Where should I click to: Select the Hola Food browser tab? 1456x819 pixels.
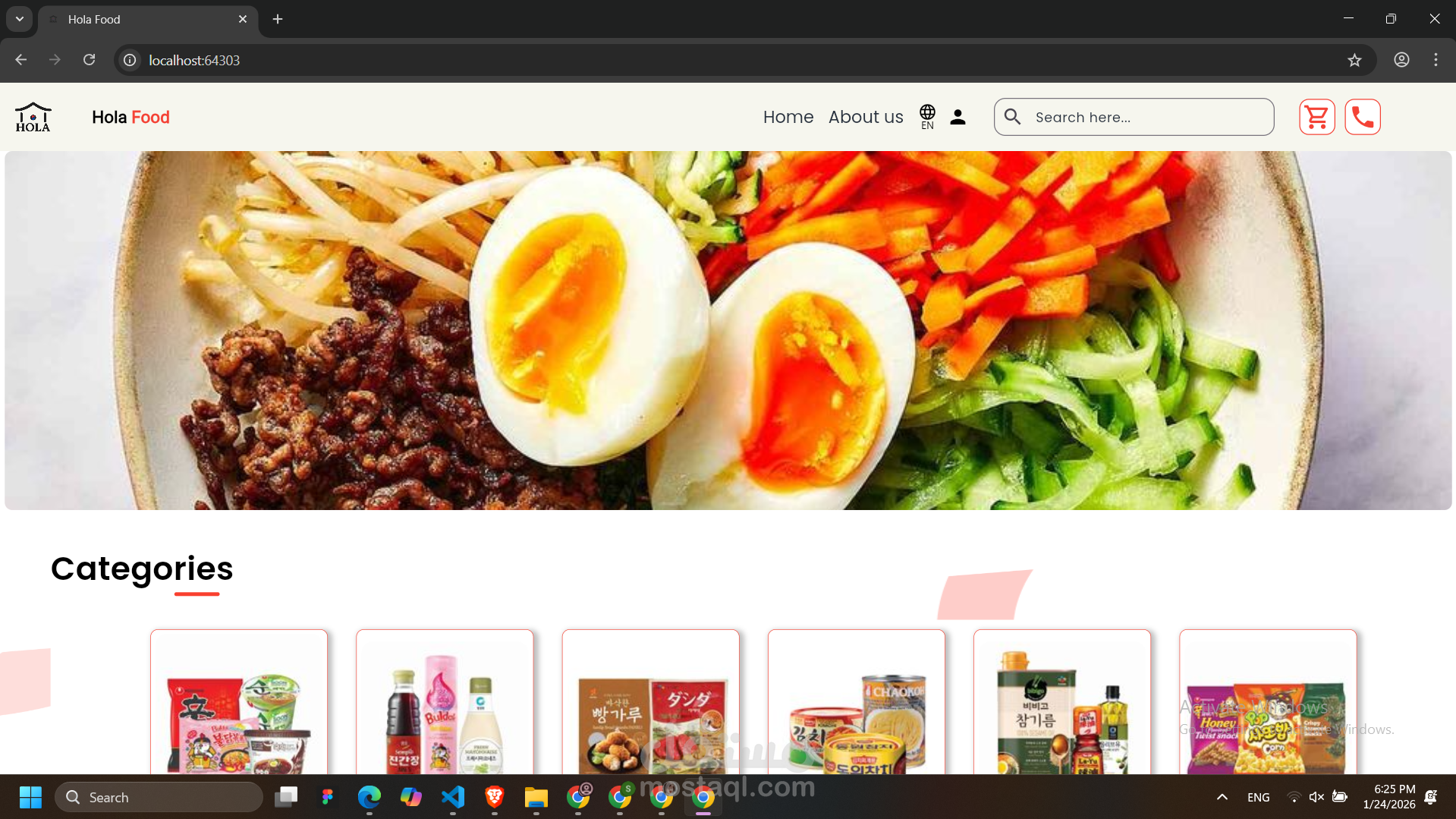click(148, 19)
